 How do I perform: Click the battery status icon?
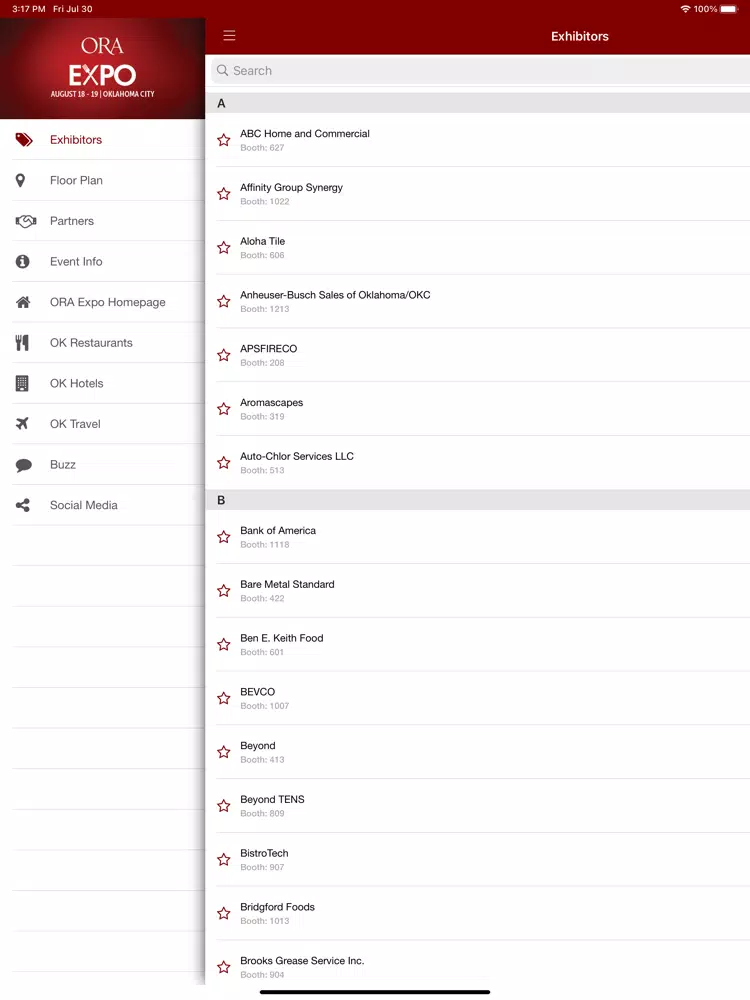pos(729,9)
